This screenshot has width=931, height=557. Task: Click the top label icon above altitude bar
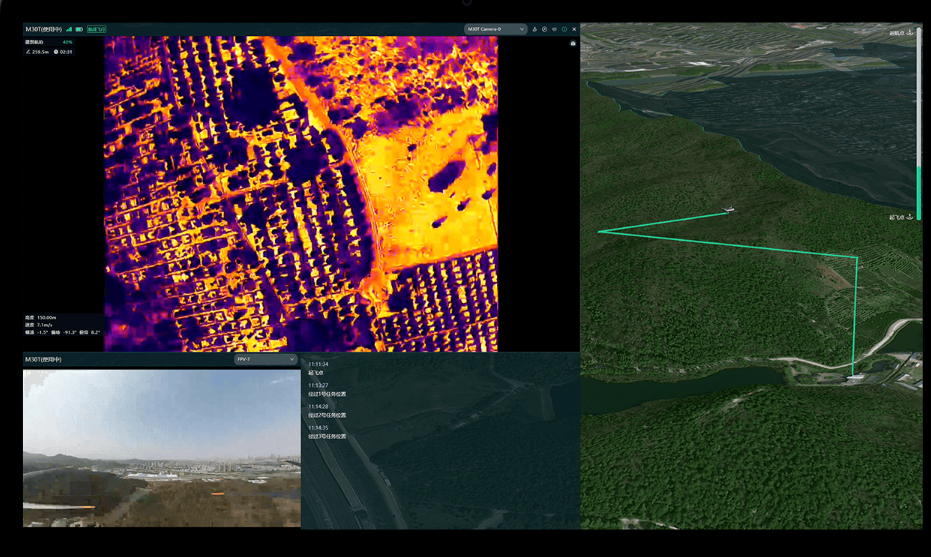pyautogui.click(x=902, y=33)
